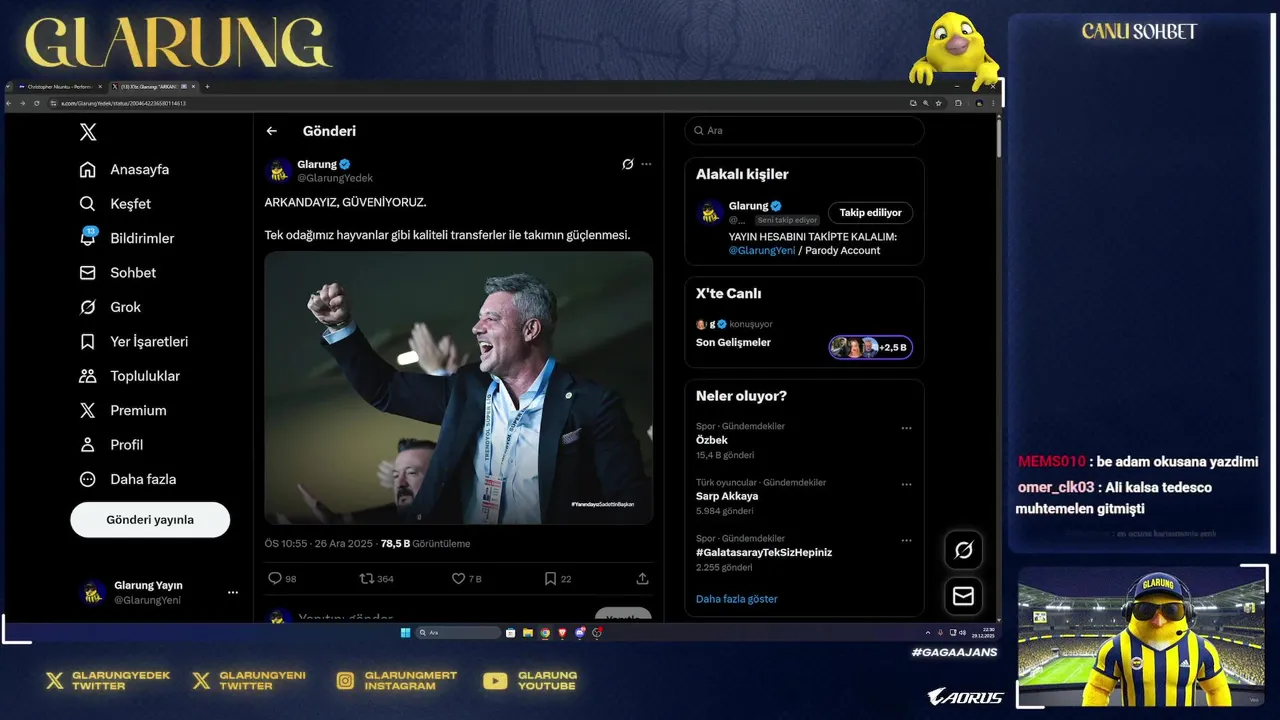Open Topluluklar communities
The height and width of the screenshot is (720, 1280).
[x=130, y=376]
